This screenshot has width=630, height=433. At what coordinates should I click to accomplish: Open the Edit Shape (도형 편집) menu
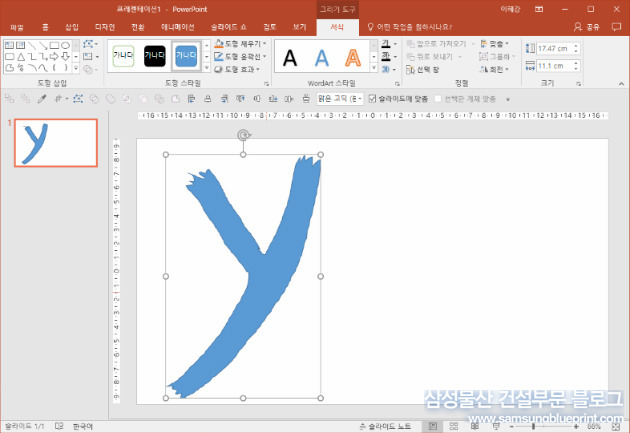(x=90, y=44)
